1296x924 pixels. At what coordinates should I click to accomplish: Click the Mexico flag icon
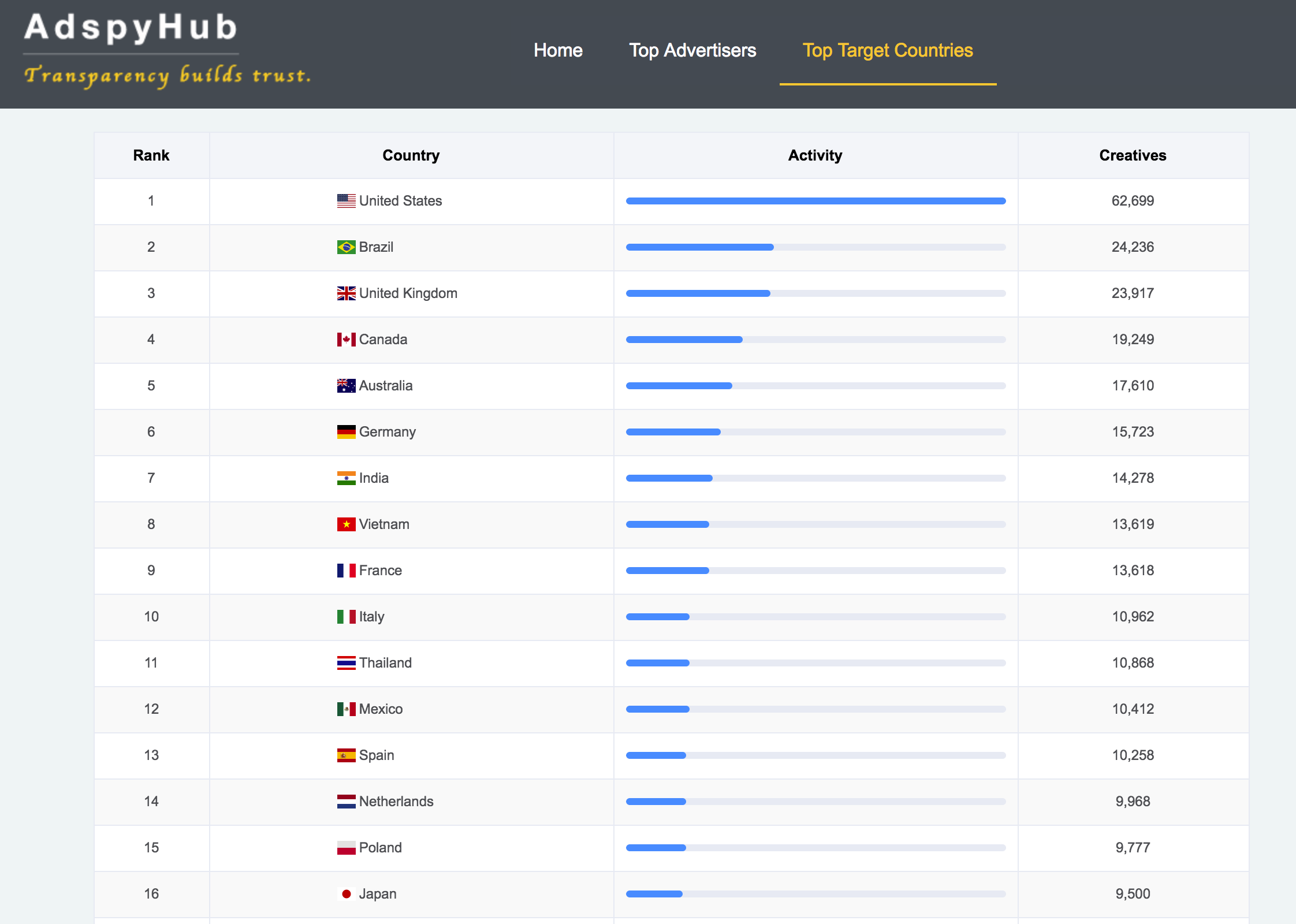tap(346, 709)
